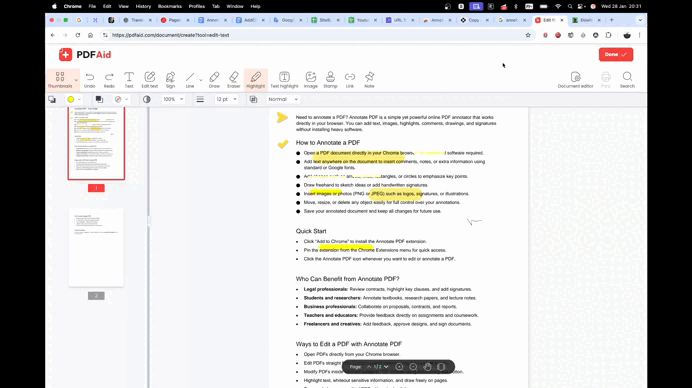Activate the hand pan tool
The width and height of the screenshot is (692, 388).
[x=427, y=367]
